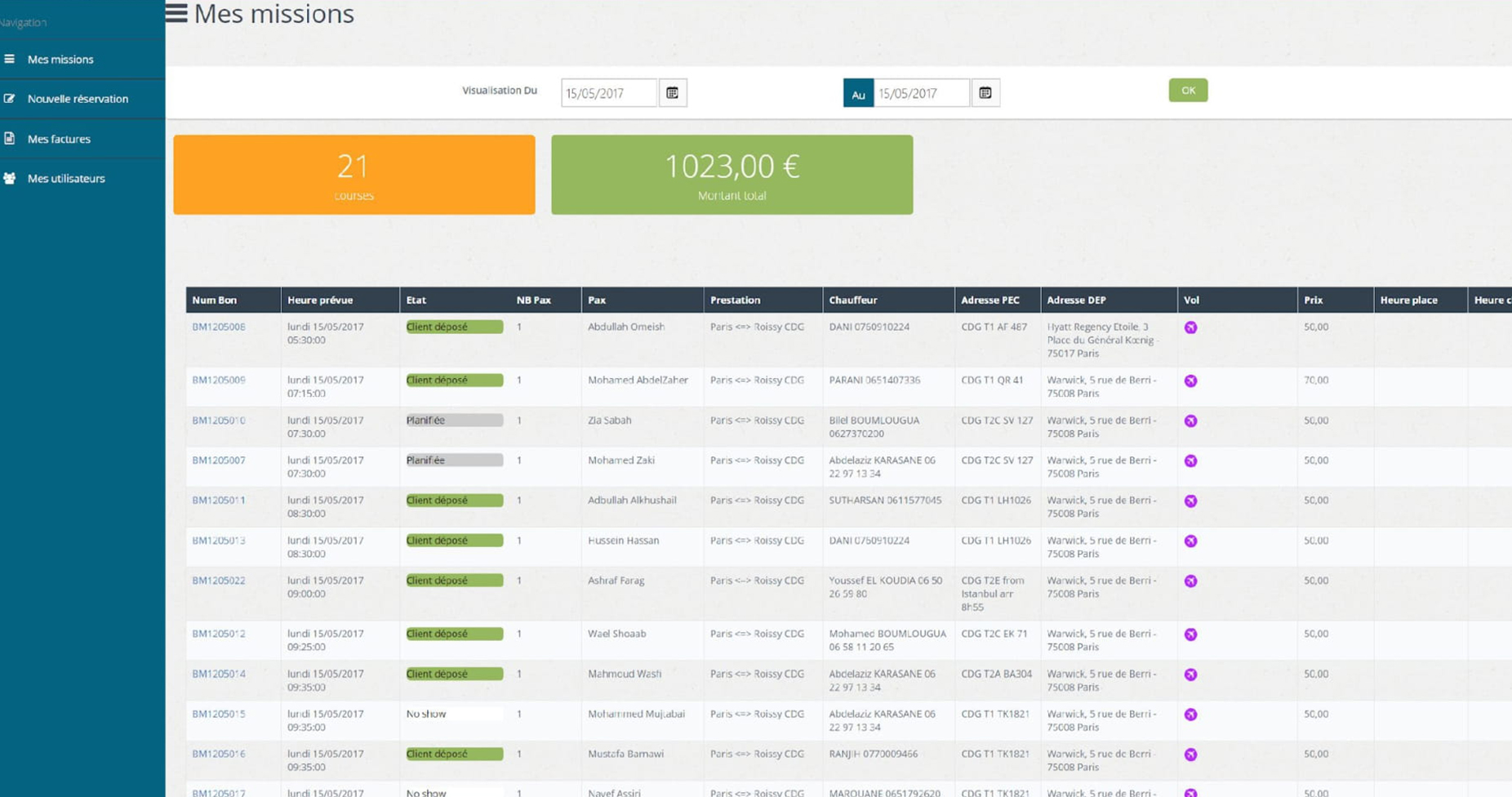Open the end date calendar picker

[x=985, y=93]
